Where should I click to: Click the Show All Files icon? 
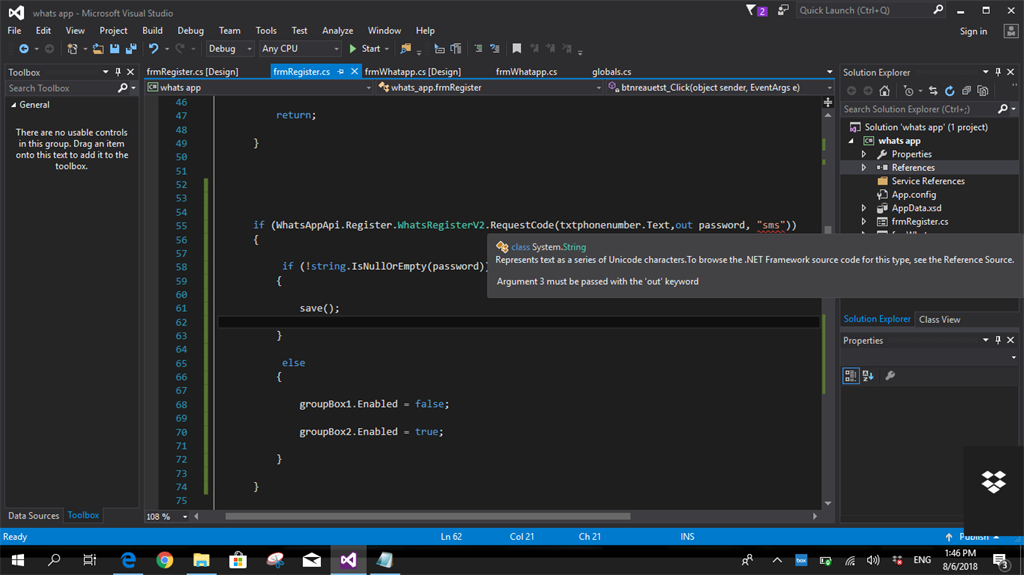point(983,91)
